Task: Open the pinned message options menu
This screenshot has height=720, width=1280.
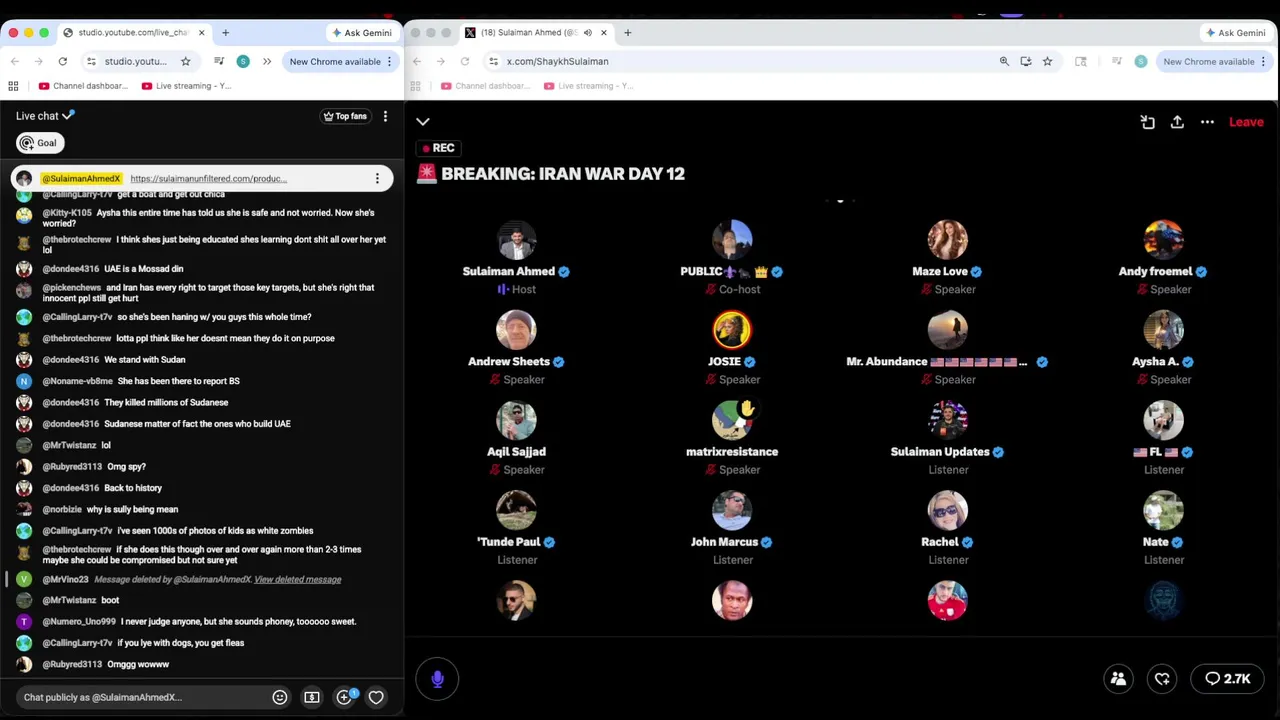Action: pyautogui.click(x=377, y=179)
